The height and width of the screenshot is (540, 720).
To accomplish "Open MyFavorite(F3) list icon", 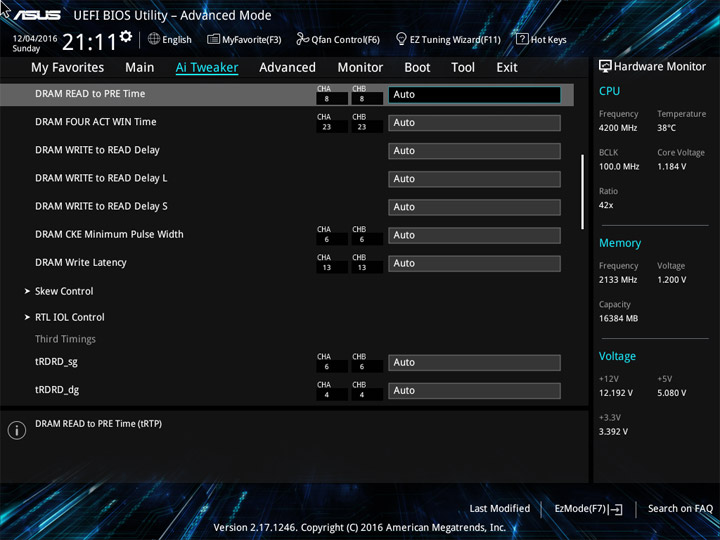I will tap(213, 39).
